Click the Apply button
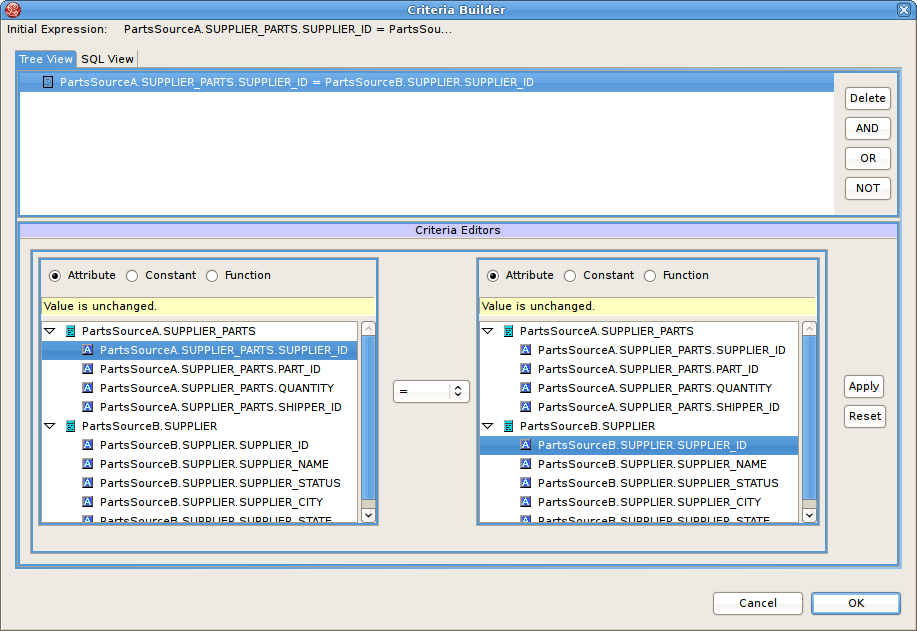Viewport: 917px width, 631px height. point(863,387)
